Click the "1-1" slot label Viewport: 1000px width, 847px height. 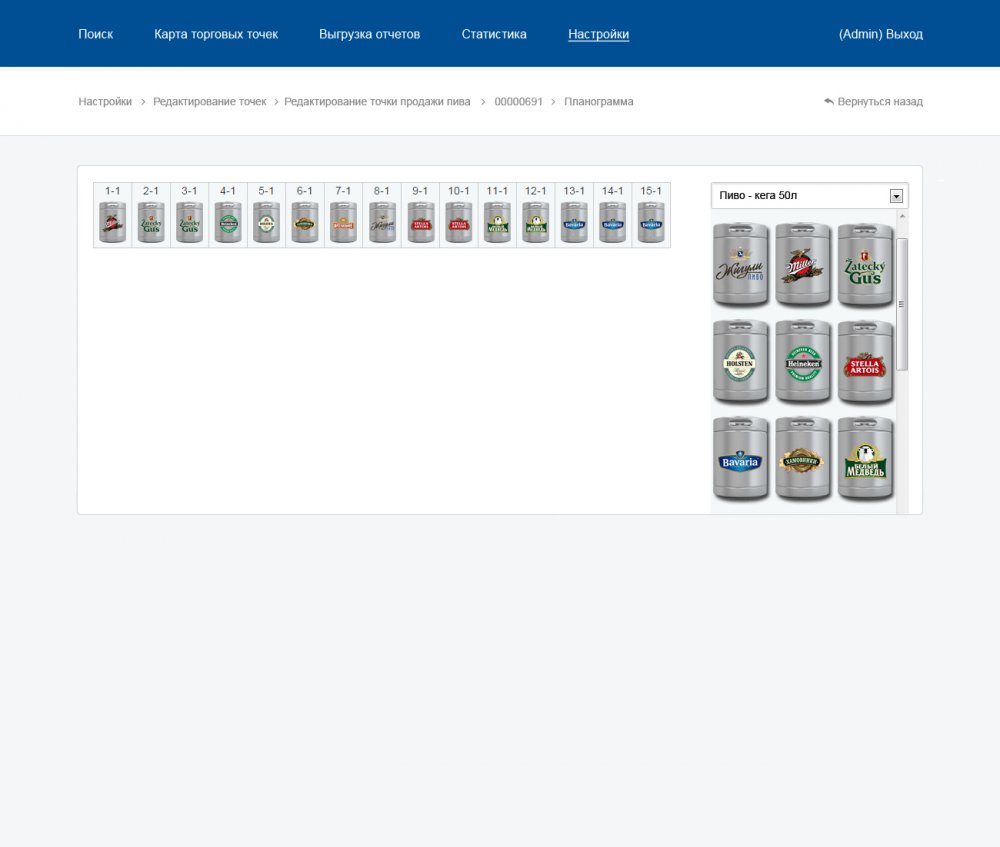coord(113,191)
